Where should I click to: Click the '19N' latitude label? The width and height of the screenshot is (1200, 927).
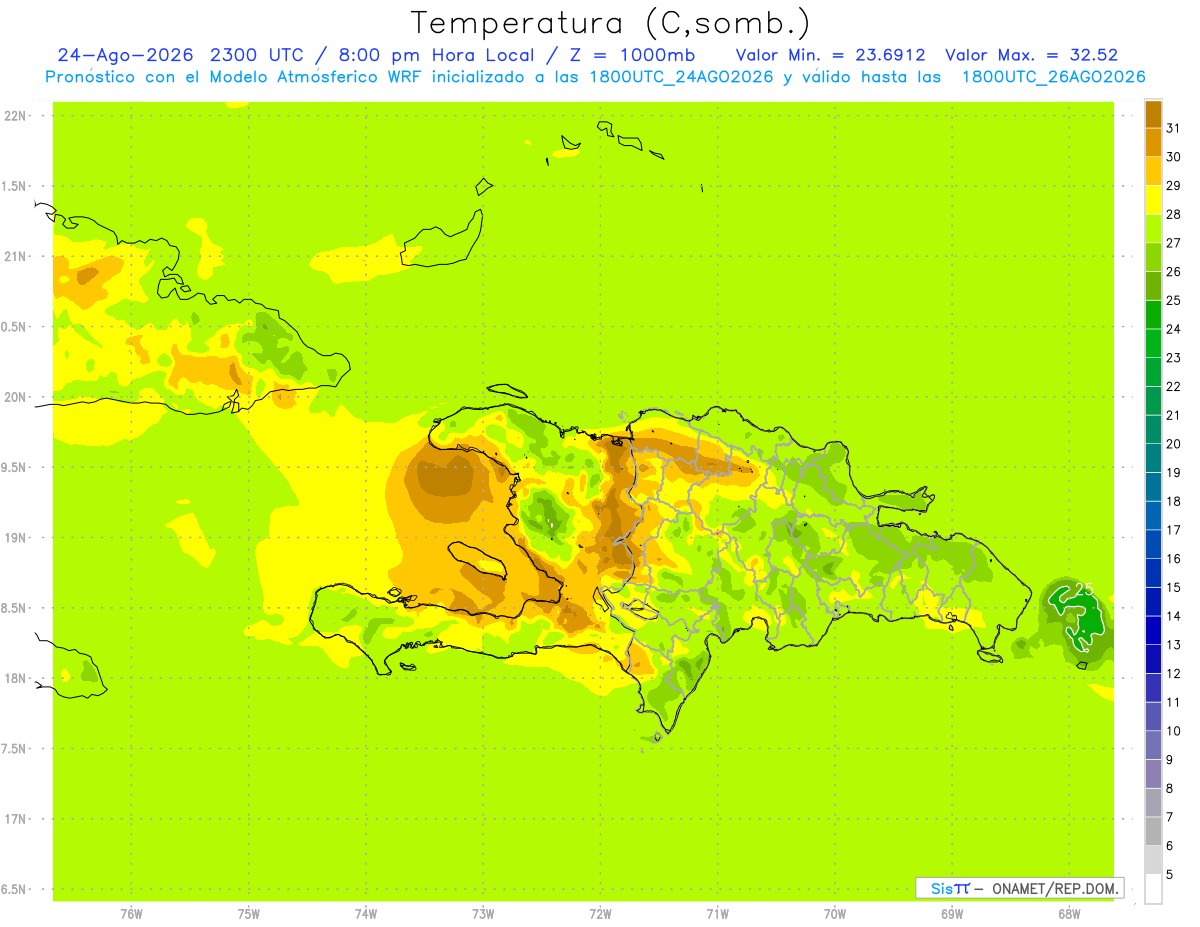[x=15, y=537]
